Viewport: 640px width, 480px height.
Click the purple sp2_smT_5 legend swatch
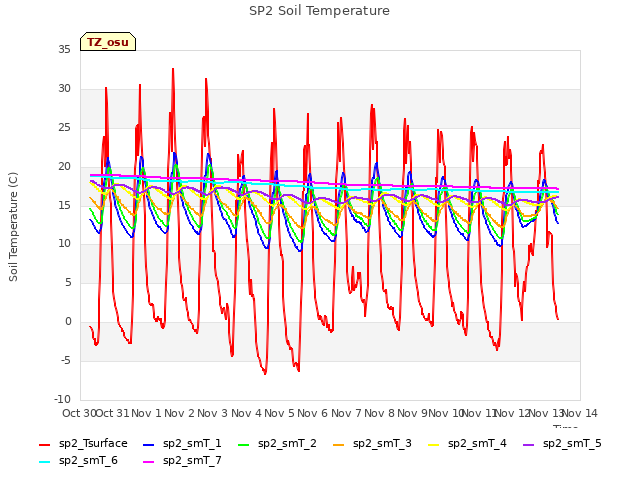point(529,444)
